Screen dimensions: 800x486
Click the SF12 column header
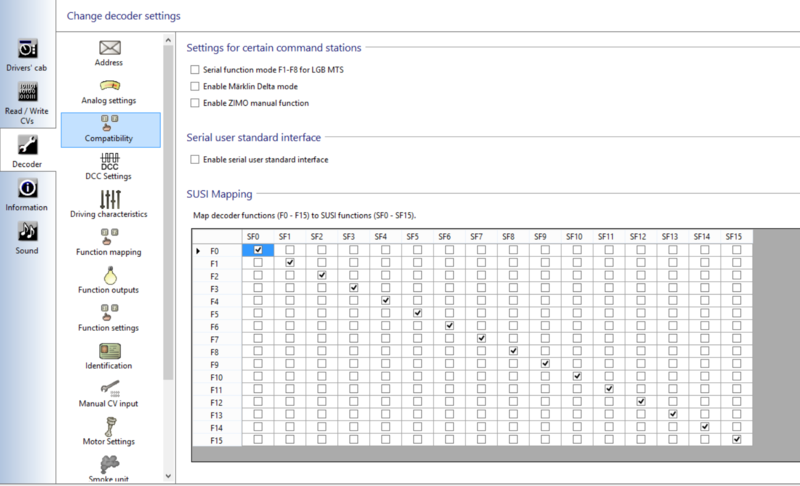641,237
